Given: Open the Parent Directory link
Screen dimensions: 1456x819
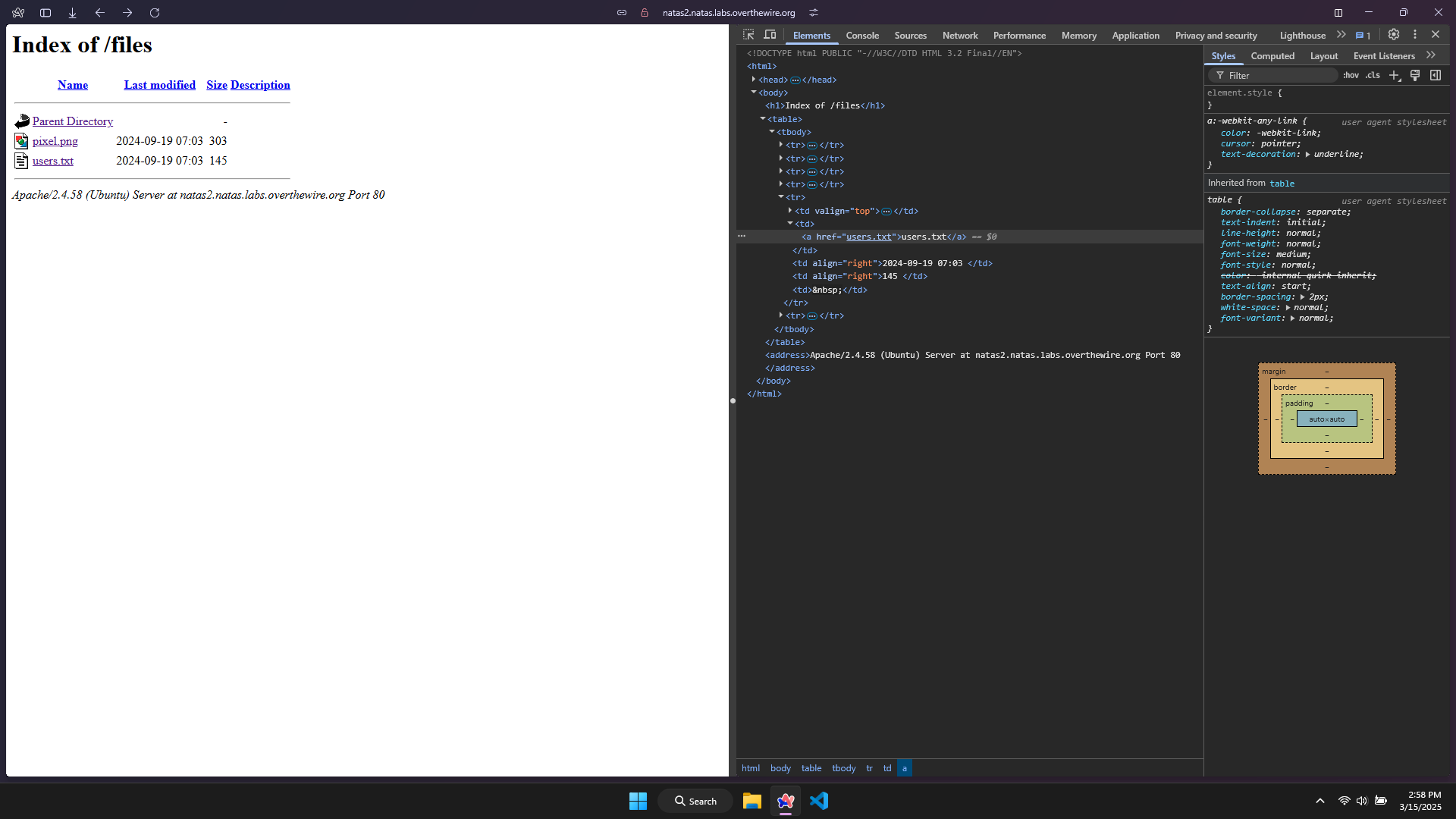Looking at the screenshot, I should click(x=73, y=121).
